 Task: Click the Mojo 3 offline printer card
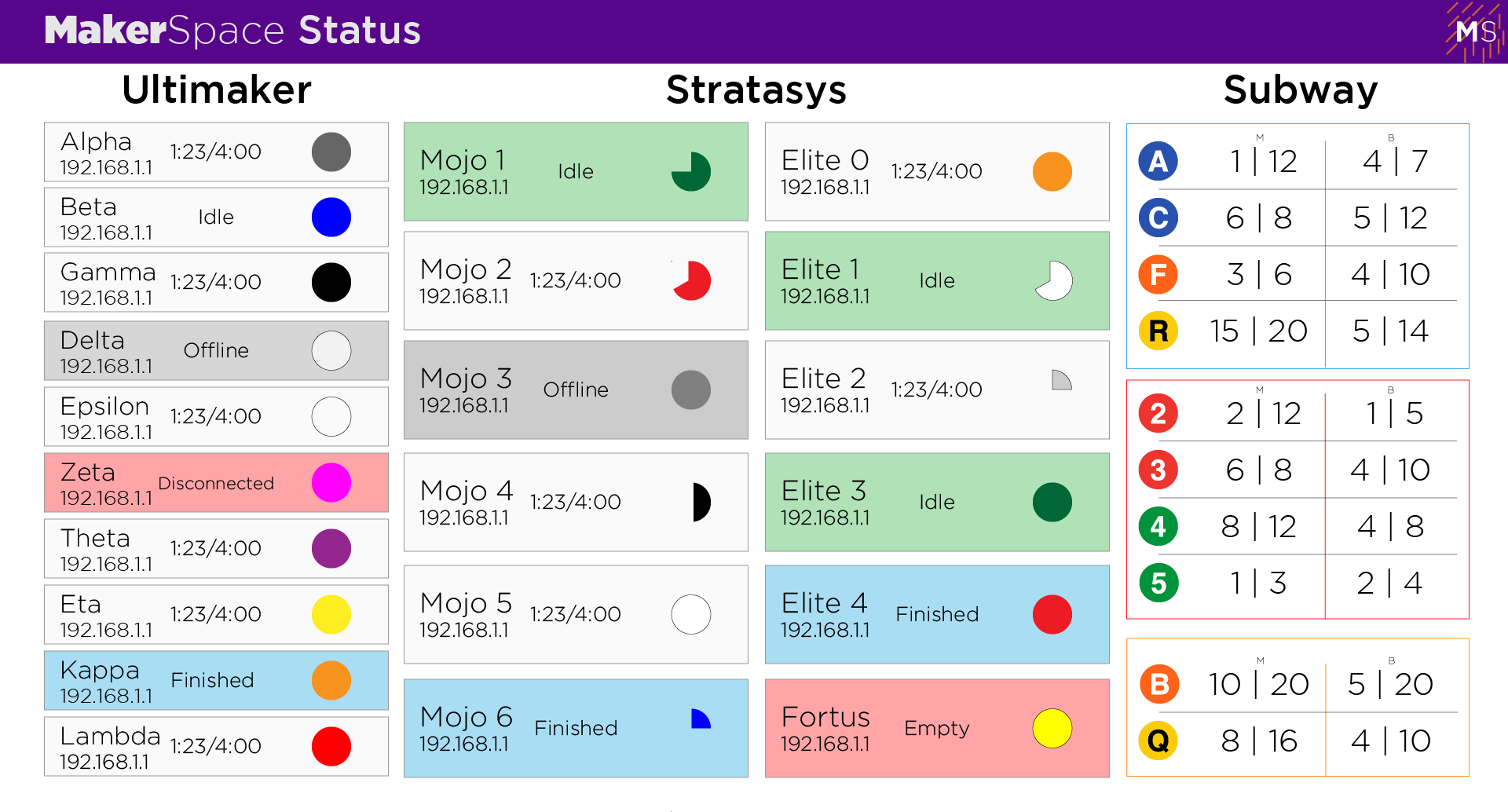(576, 390)
